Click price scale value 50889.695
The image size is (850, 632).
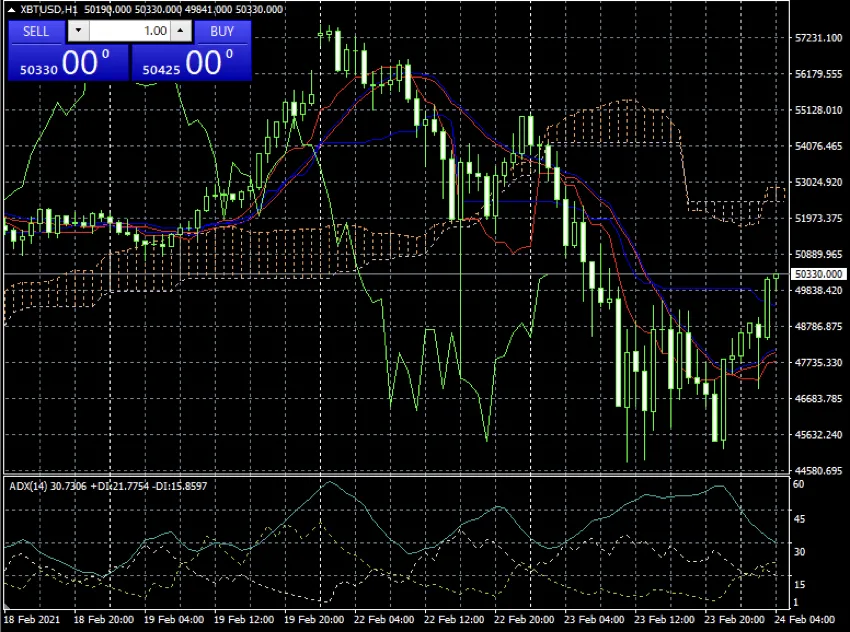[819, 254]
